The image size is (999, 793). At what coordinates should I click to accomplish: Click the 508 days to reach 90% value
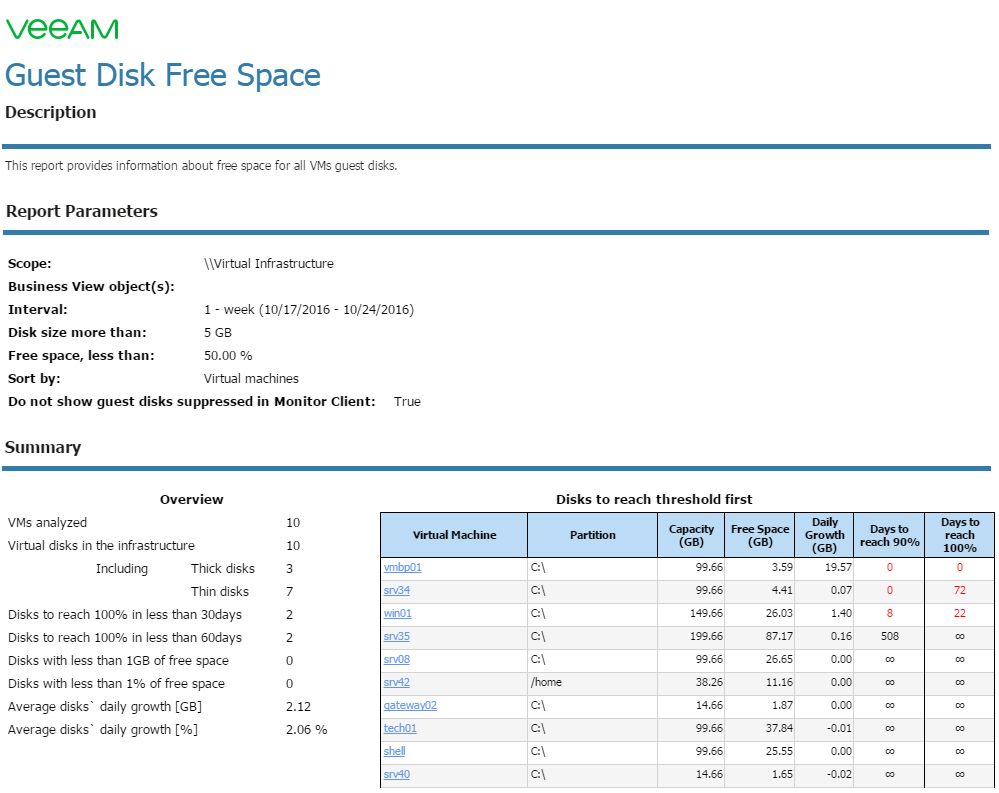tap(889, 636)
